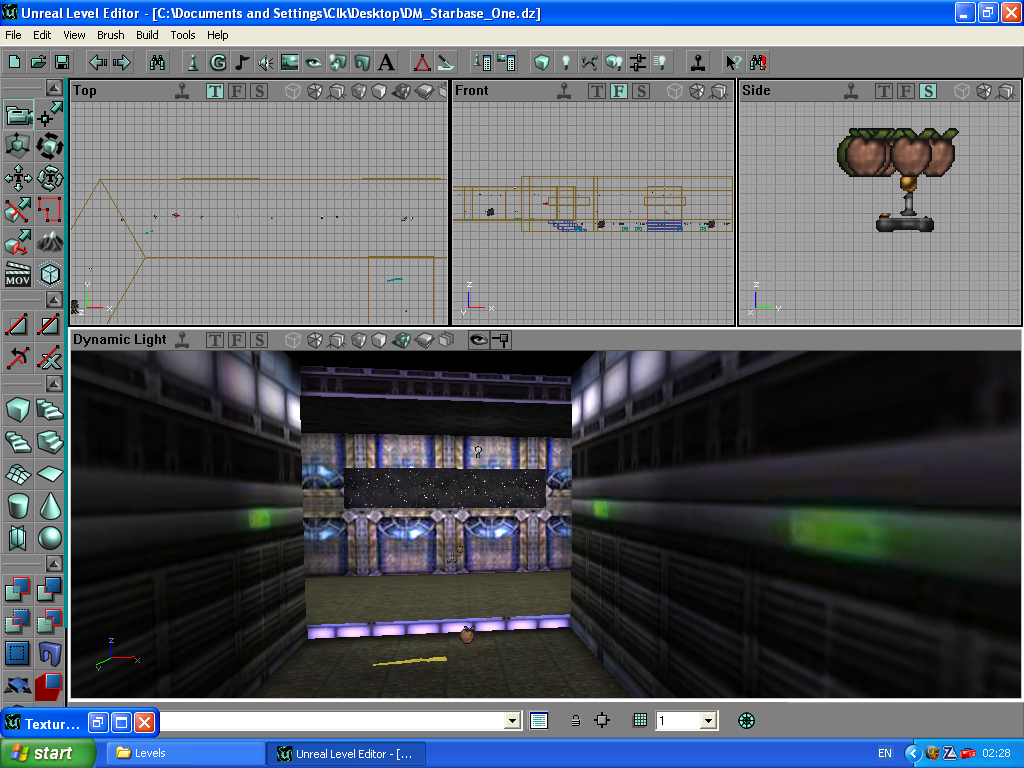1024x768 pixels.
Task: Open the search binoculars tool
Action: coord(157,62)
